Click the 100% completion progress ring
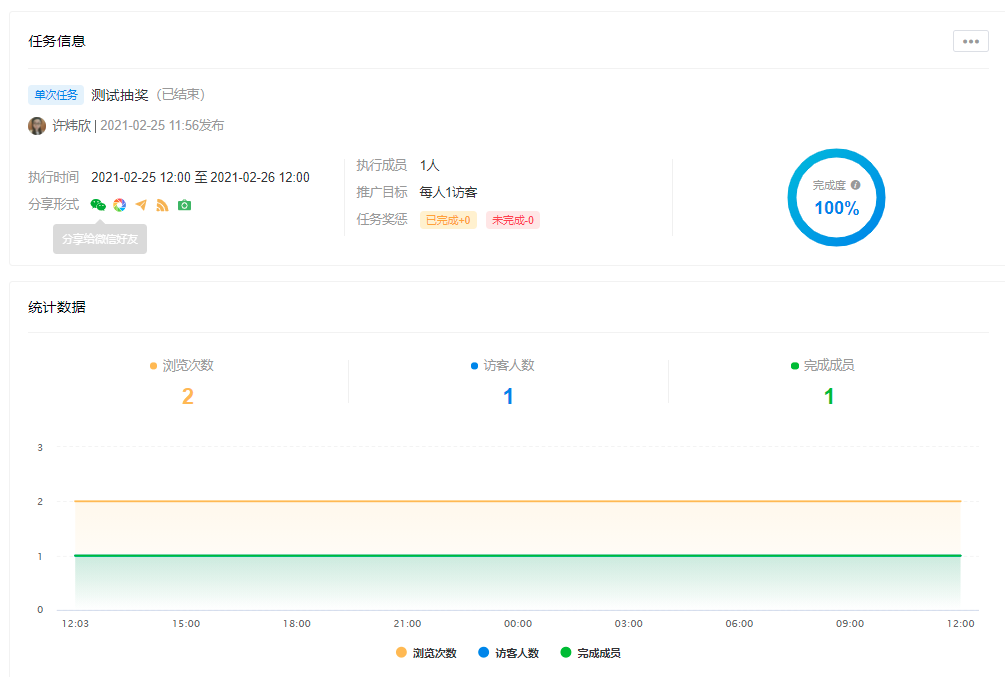1005x677 pixels. coord(836,198)
